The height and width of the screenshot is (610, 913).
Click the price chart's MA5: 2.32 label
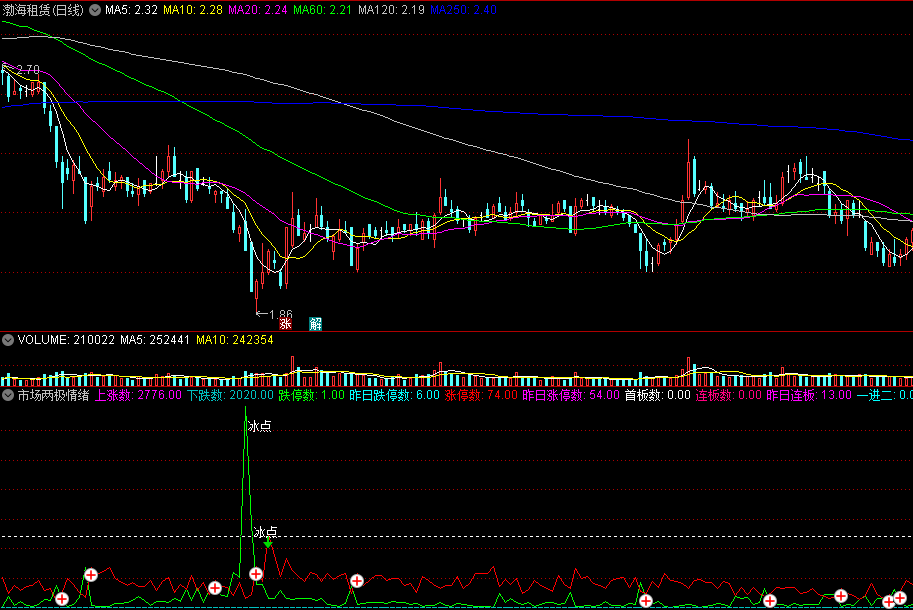[131, 10]
